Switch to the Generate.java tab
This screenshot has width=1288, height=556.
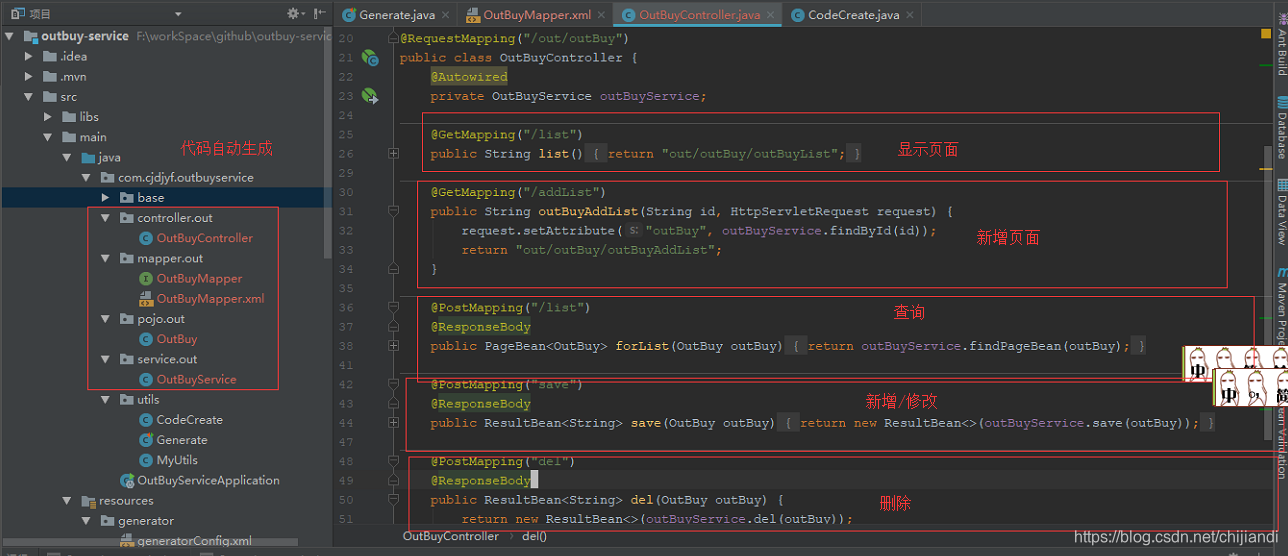coord(397,15)
